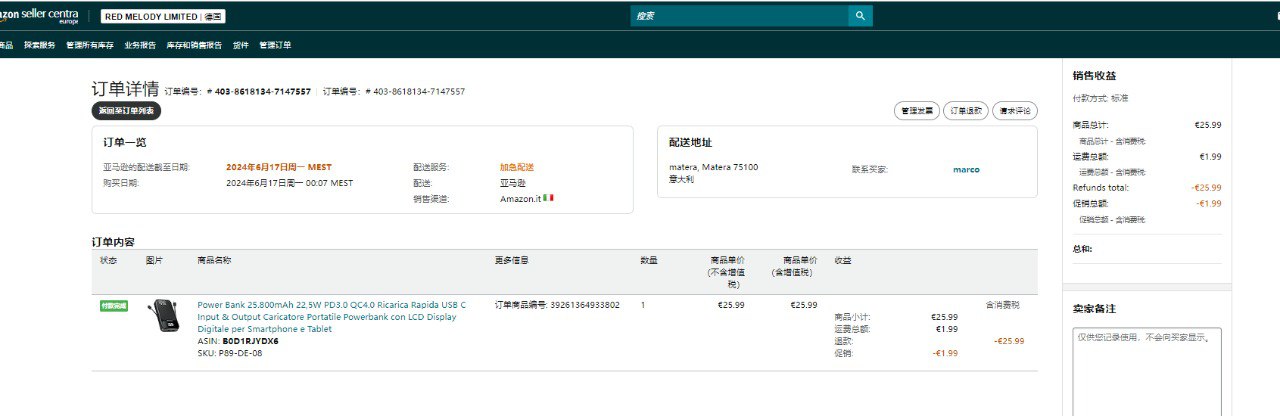Click the 订单退款 button
This screenshot has height=416, width=1280.
pos(965,111)
